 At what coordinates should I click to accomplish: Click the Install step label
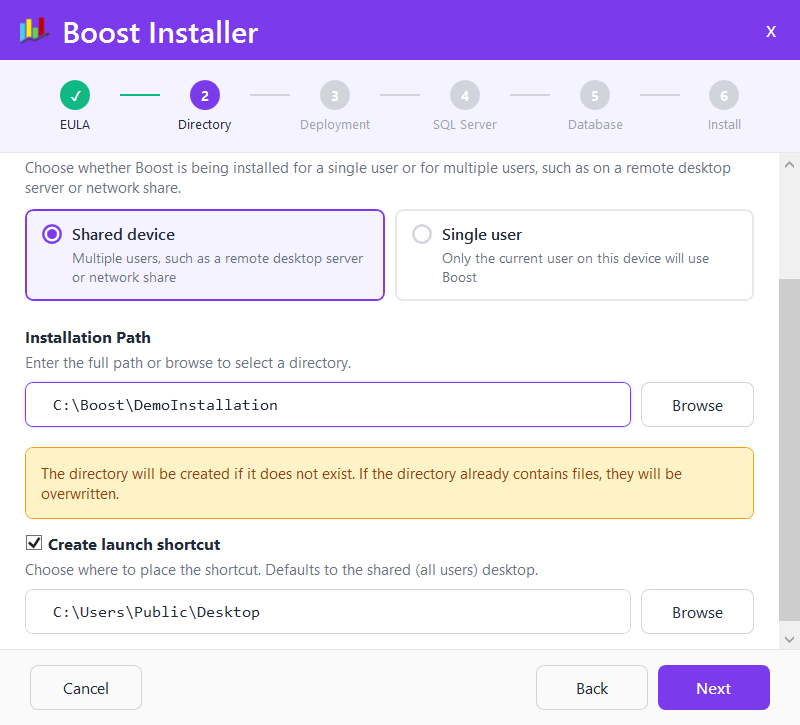tap(724, 124)
